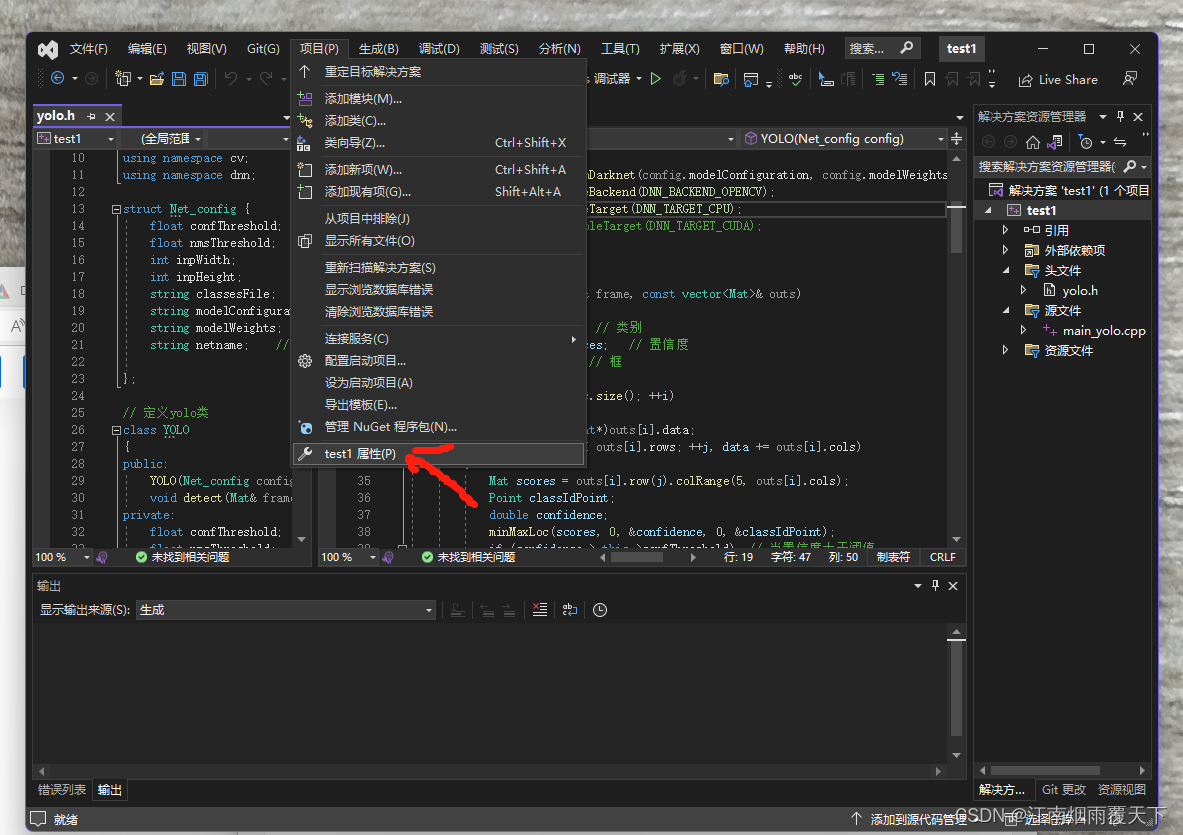Toggle auto-hide pin on Solution Explorer panel
This screenshot has width=1183, height=835.
[1120, 116]
